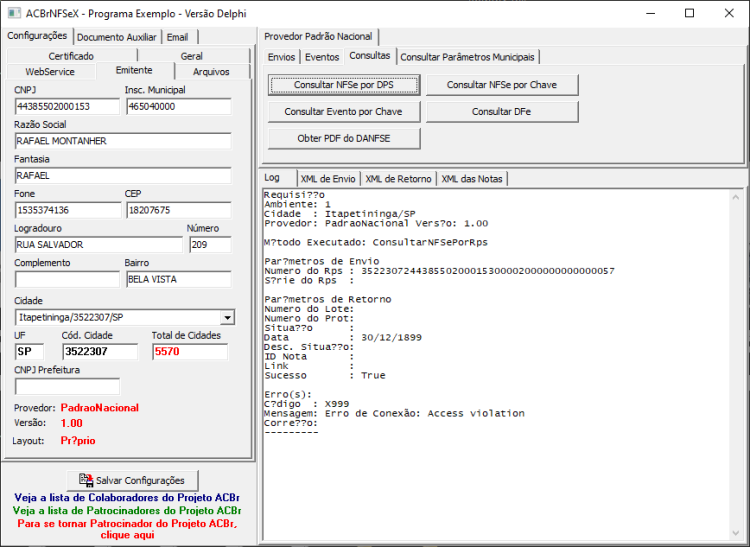Click the 'Data : 30/12/1899' log line
This screenshot has width=750, height=547.
click(x=343, y=338)
